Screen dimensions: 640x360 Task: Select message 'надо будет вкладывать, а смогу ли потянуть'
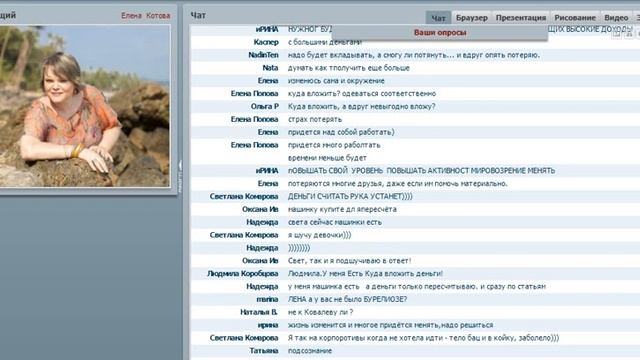pos(414,55)
